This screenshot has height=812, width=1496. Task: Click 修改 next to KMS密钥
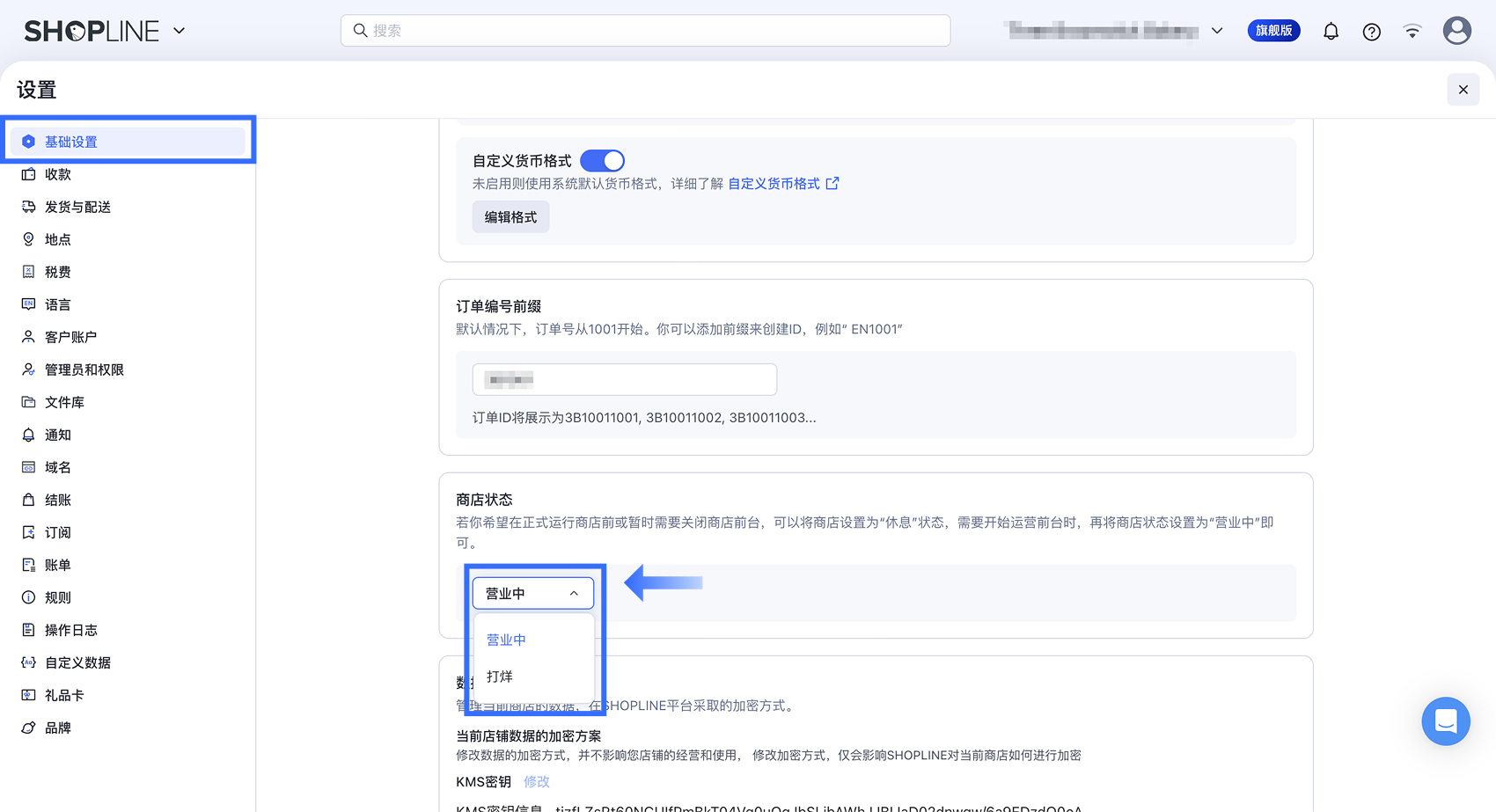[537, 781]
